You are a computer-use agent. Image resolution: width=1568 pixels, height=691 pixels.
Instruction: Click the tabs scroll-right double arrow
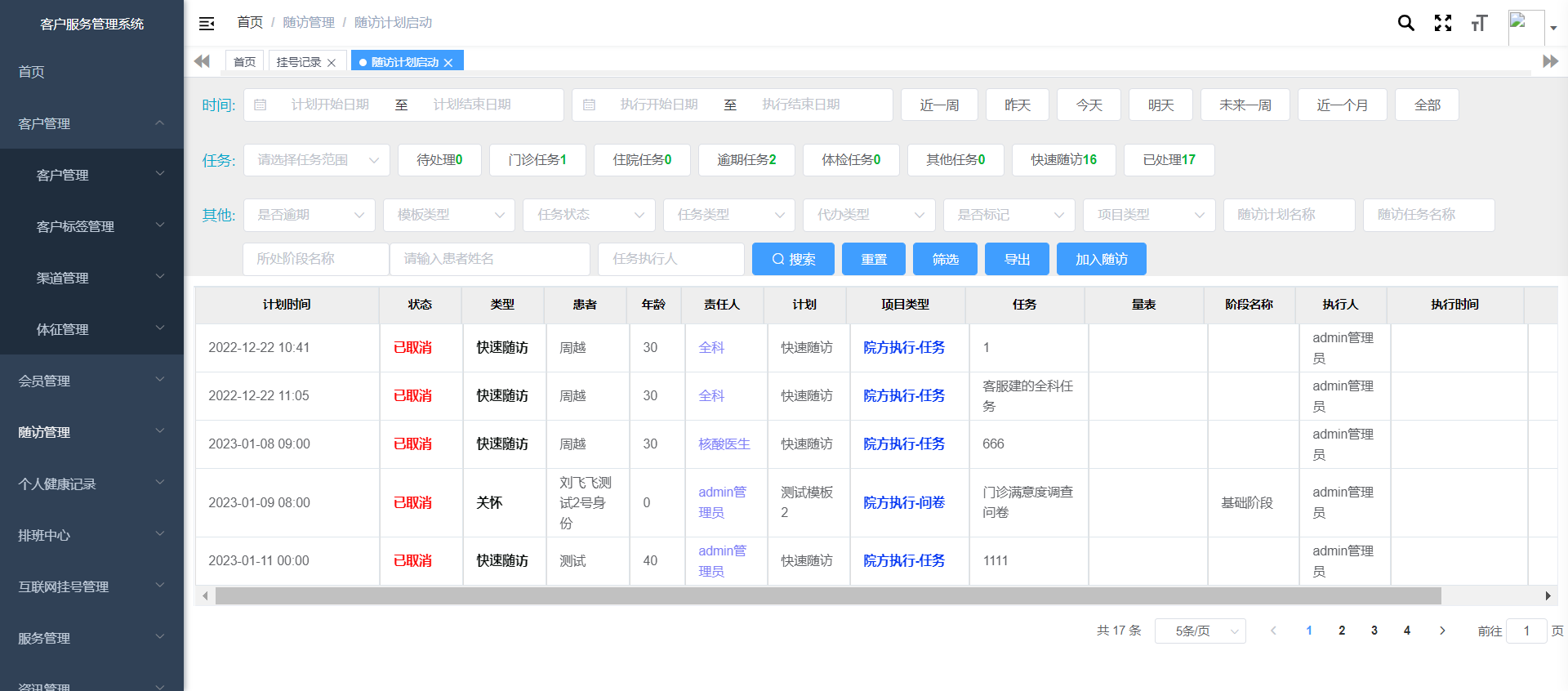pyautogui.click(x=1550, y=61)
